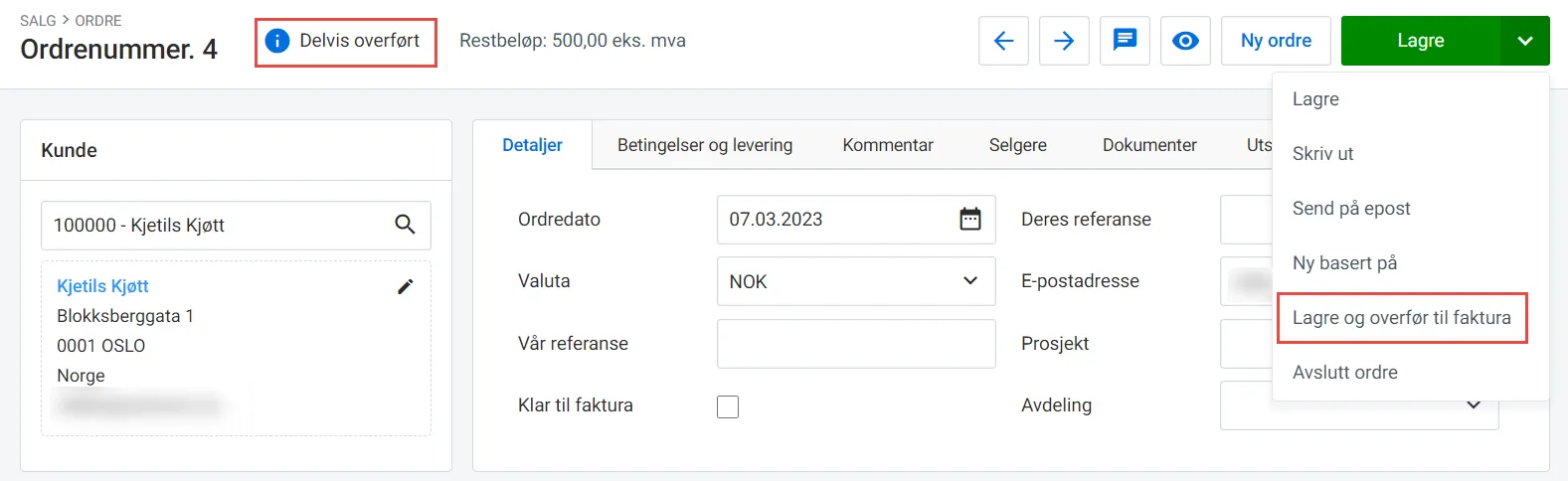1568x481 pixels.
Task: Choose Lagre from the dropdown menu
Action: click(x=1411, y=99)
